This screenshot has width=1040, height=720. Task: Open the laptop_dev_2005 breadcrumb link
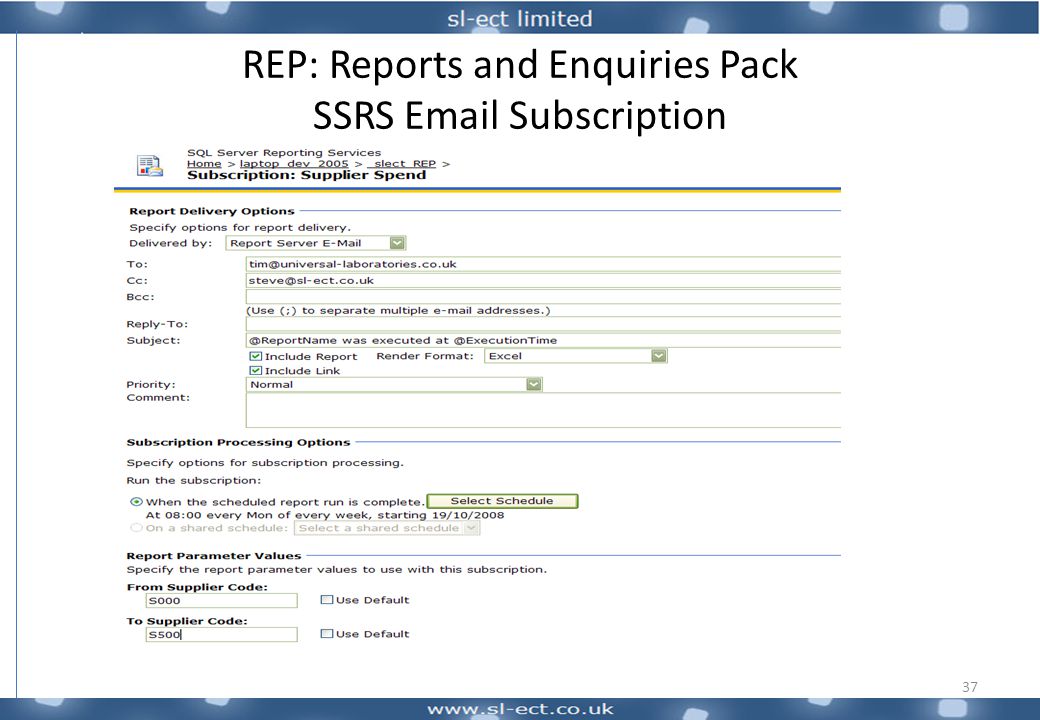click(x=294, y=164)
